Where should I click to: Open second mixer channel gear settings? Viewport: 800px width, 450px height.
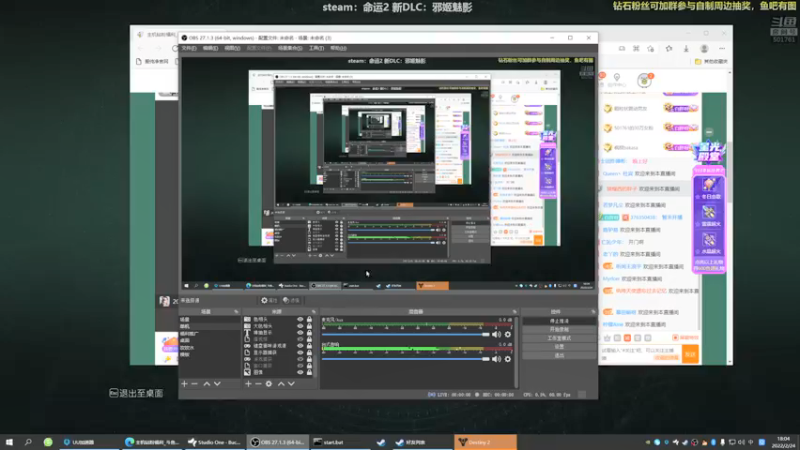point(508,359)
